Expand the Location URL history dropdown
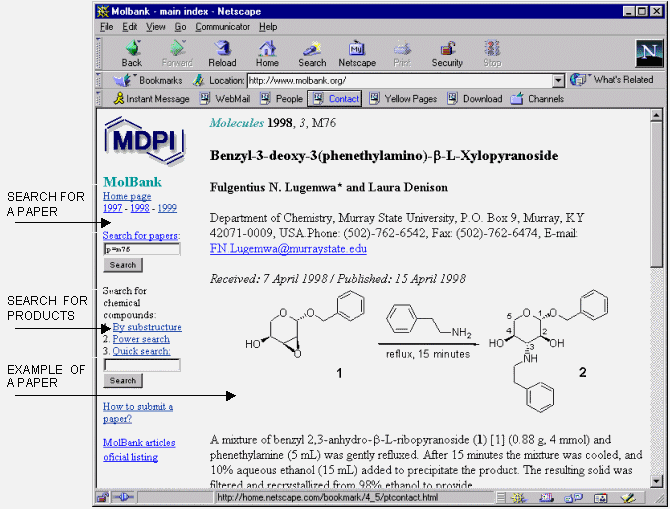The image size is (670, 509). 558,80
